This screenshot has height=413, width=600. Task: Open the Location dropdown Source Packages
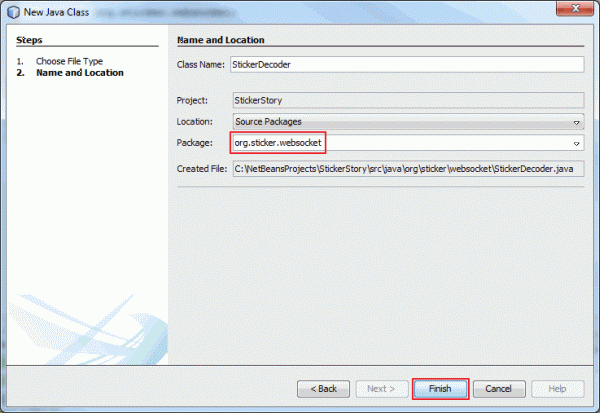pos(408,122)
